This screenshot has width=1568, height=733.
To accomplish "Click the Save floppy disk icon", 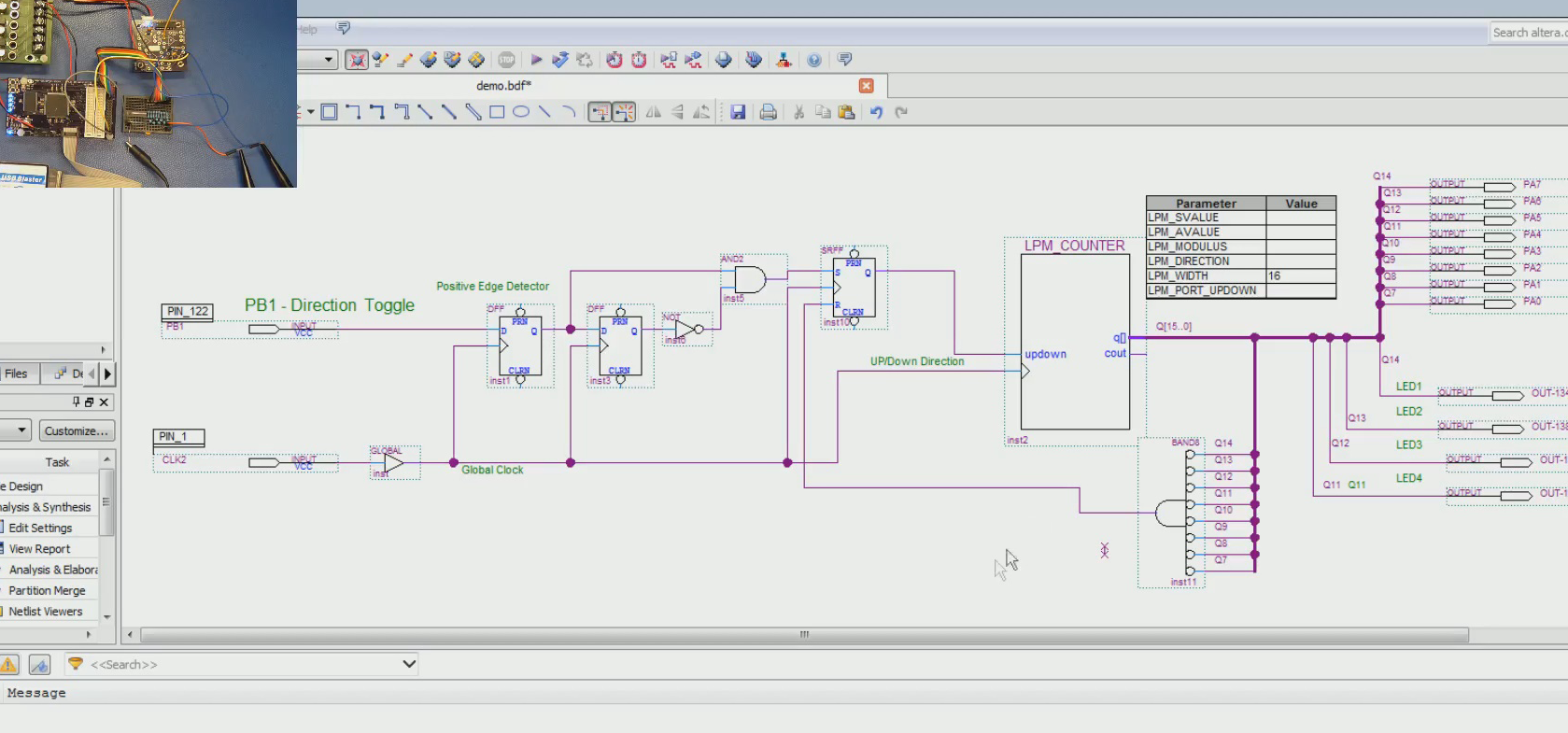I will click(738, 112).
